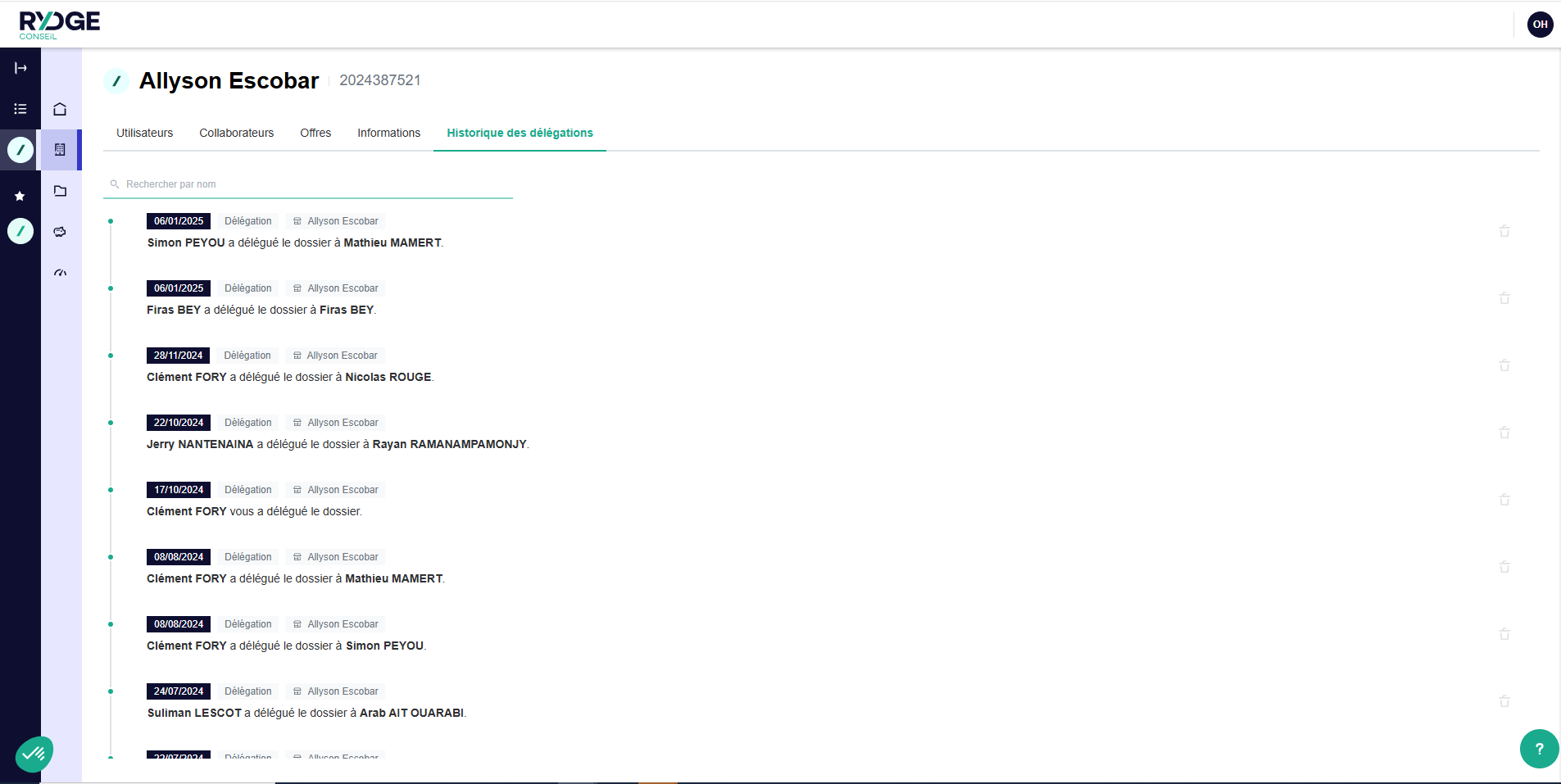Select the slash circle icon above the star

pos(20,150)
